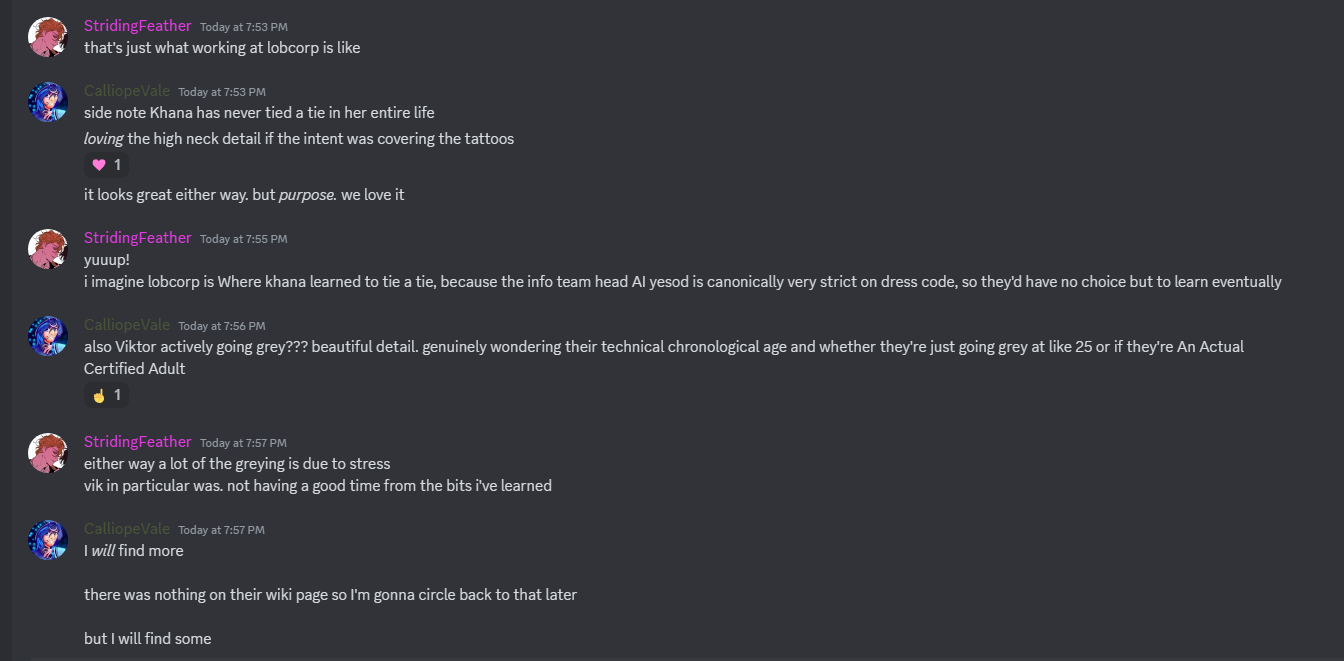Open CalliopeVale's avatar beside the 7:56 PM message
Image resolution: width=1344 pixels, height=661 pixels.
pyautogui.click(x=48, y=336)
